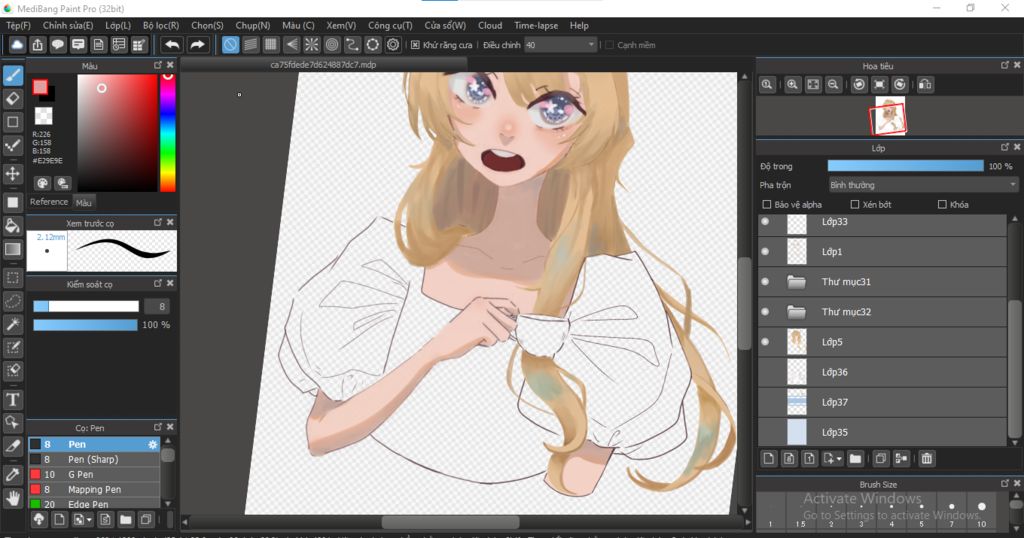Screen dimensions: 1024x538
Task: Select the Move tool
Action: [x=12, y=174]
